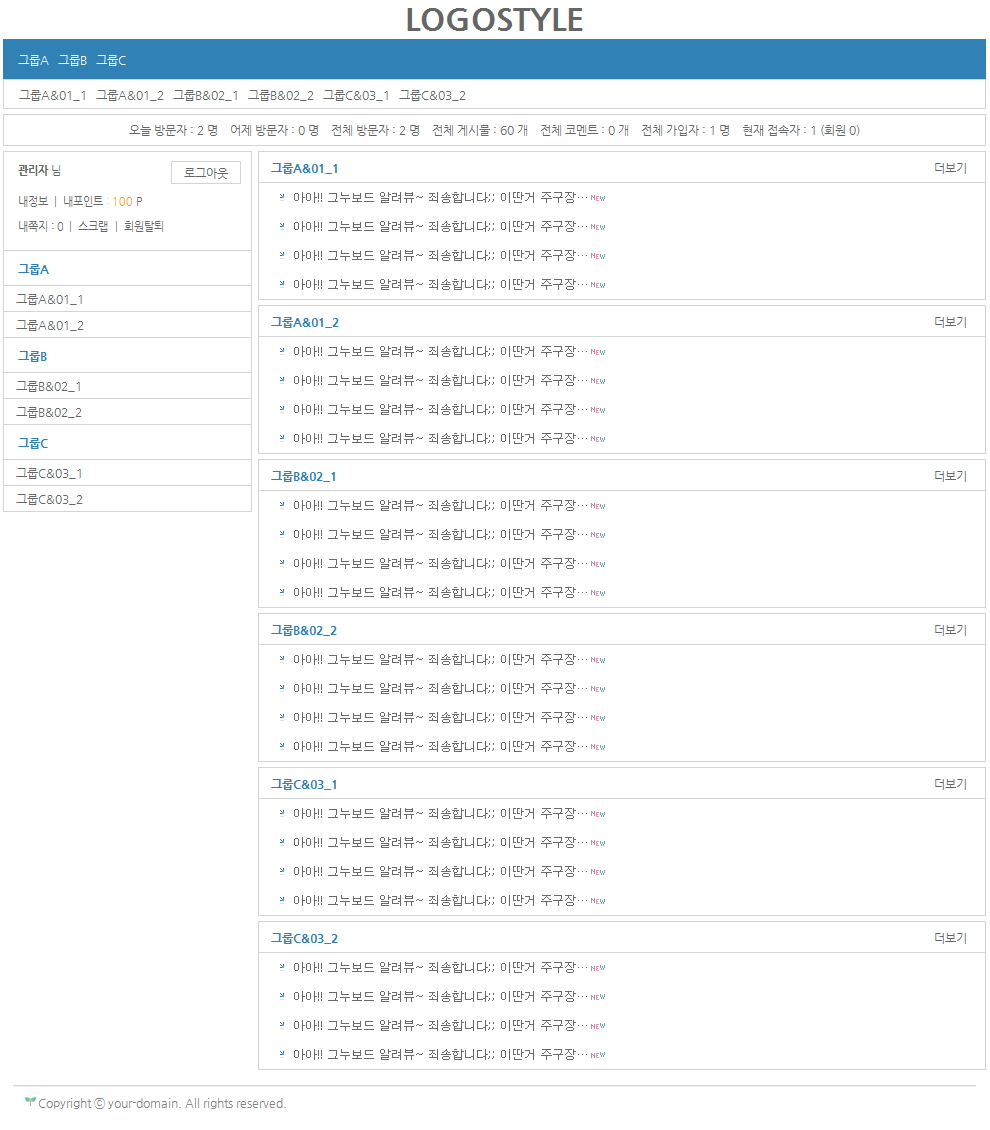990x1130 pixels.
Task: Click bullet icon of first 그룹A&01_2 post
Action: click(x=282, y=351)
